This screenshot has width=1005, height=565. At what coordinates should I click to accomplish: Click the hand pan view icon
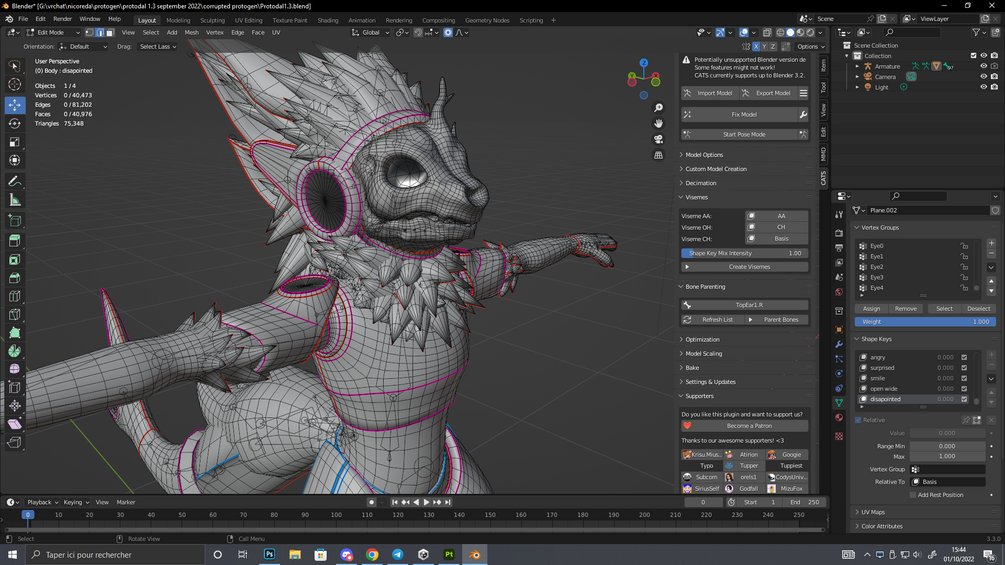coord(658,123)
